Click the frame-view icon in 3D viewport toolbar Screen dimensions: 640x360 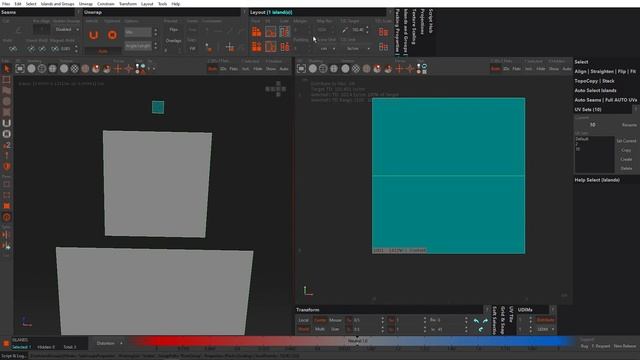point(20,69)
